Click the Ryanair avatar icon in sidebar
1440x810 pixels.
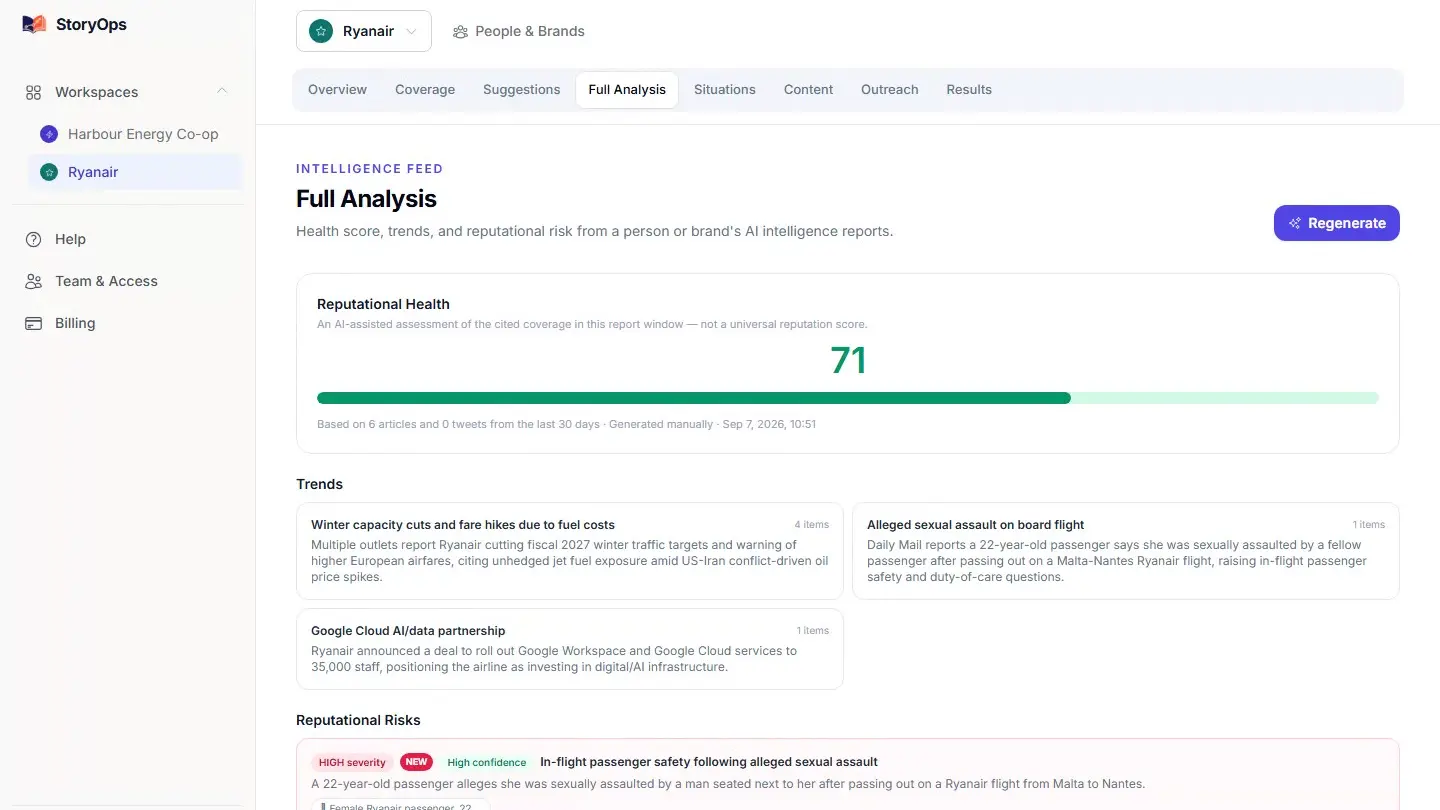point(48,172)
